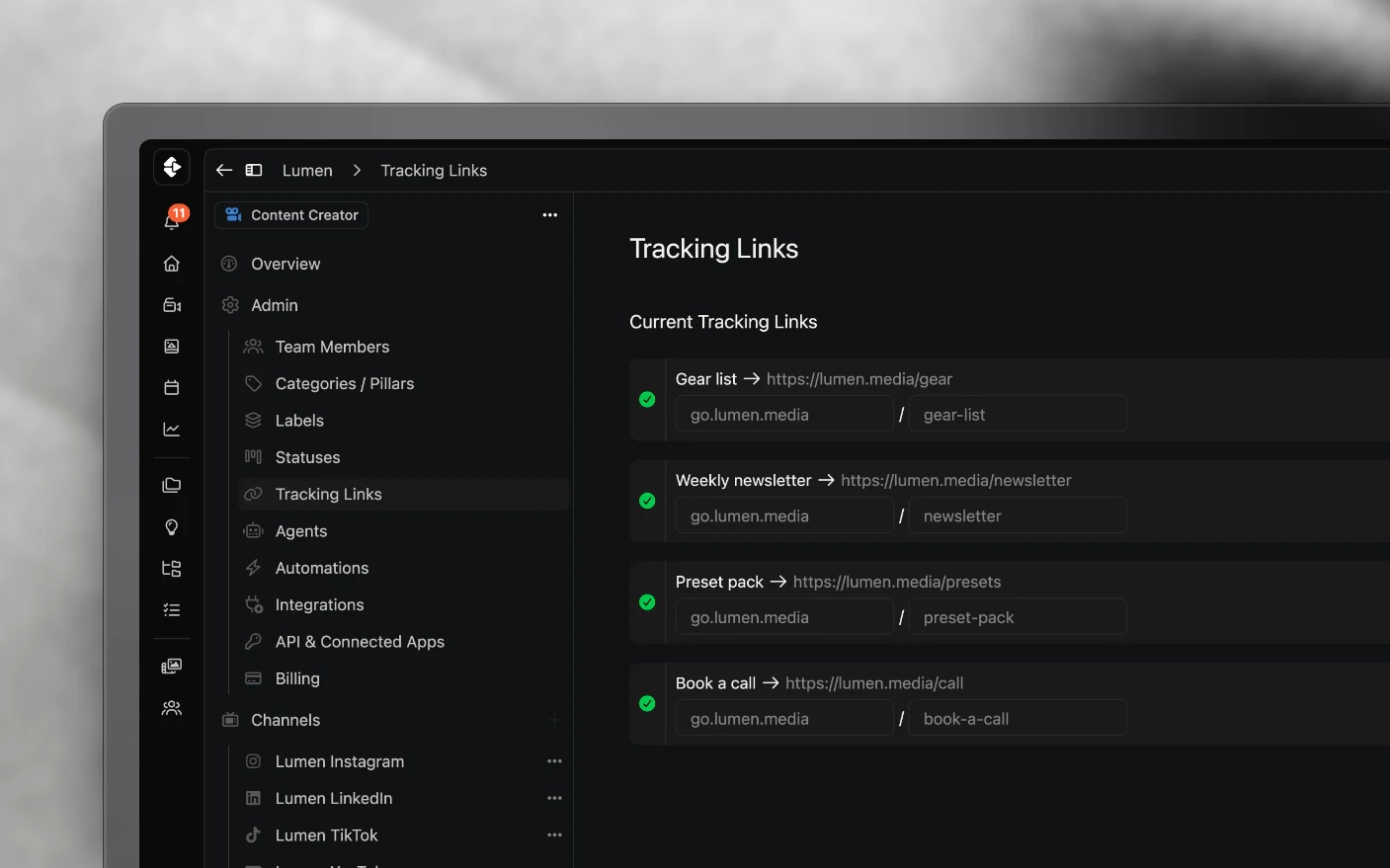The height and width of the screenshot is (868, 1390).
Task: Open Categories / Pillars settings
Action: (x=345, y=384)
